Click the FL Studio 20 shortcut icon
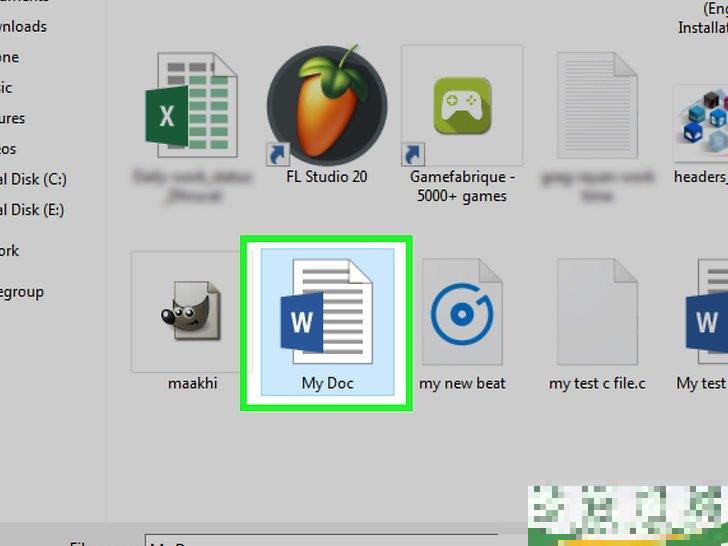Screen dimensions: 728x546 pos(326,105)
